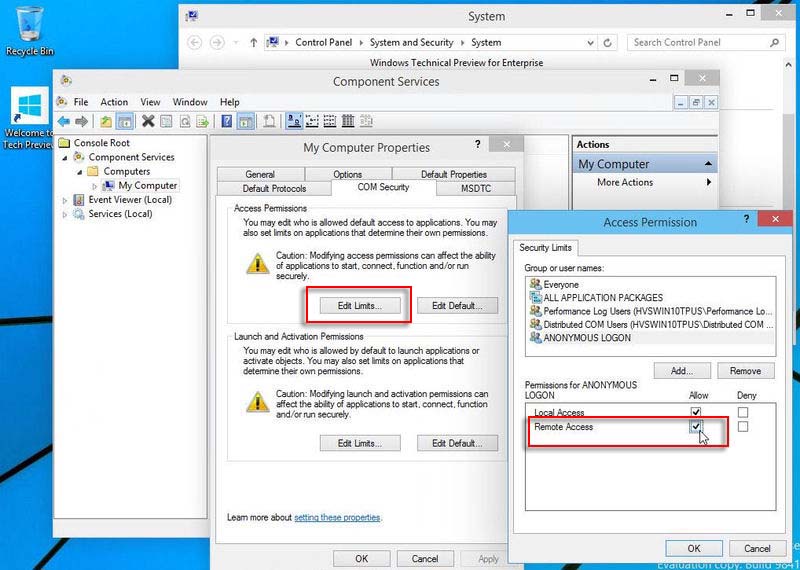This screenshot has height=570, width=800.
Task: Toggle the Show/Hide Console Tree toolbar icon
Action: (x=125, y=121)
